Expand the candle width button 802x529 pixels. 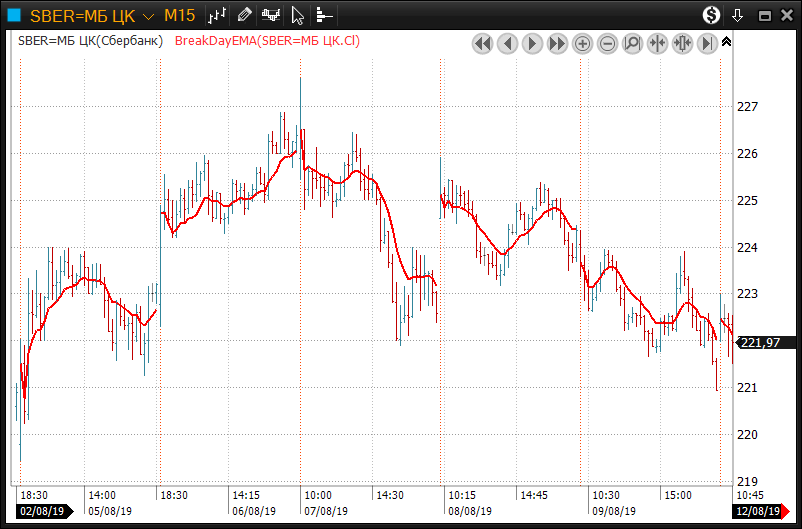click(x=683, y=44)
